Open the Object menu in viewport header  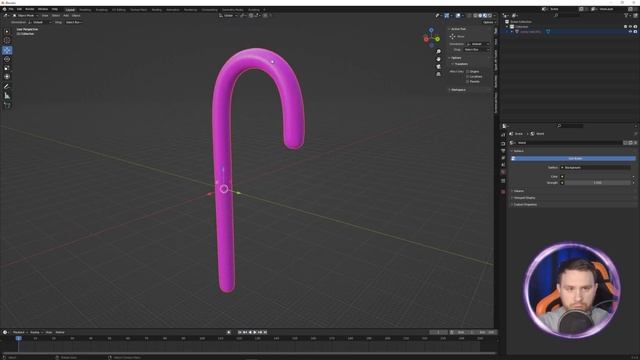pyautogui.click(x=76, y=16)
